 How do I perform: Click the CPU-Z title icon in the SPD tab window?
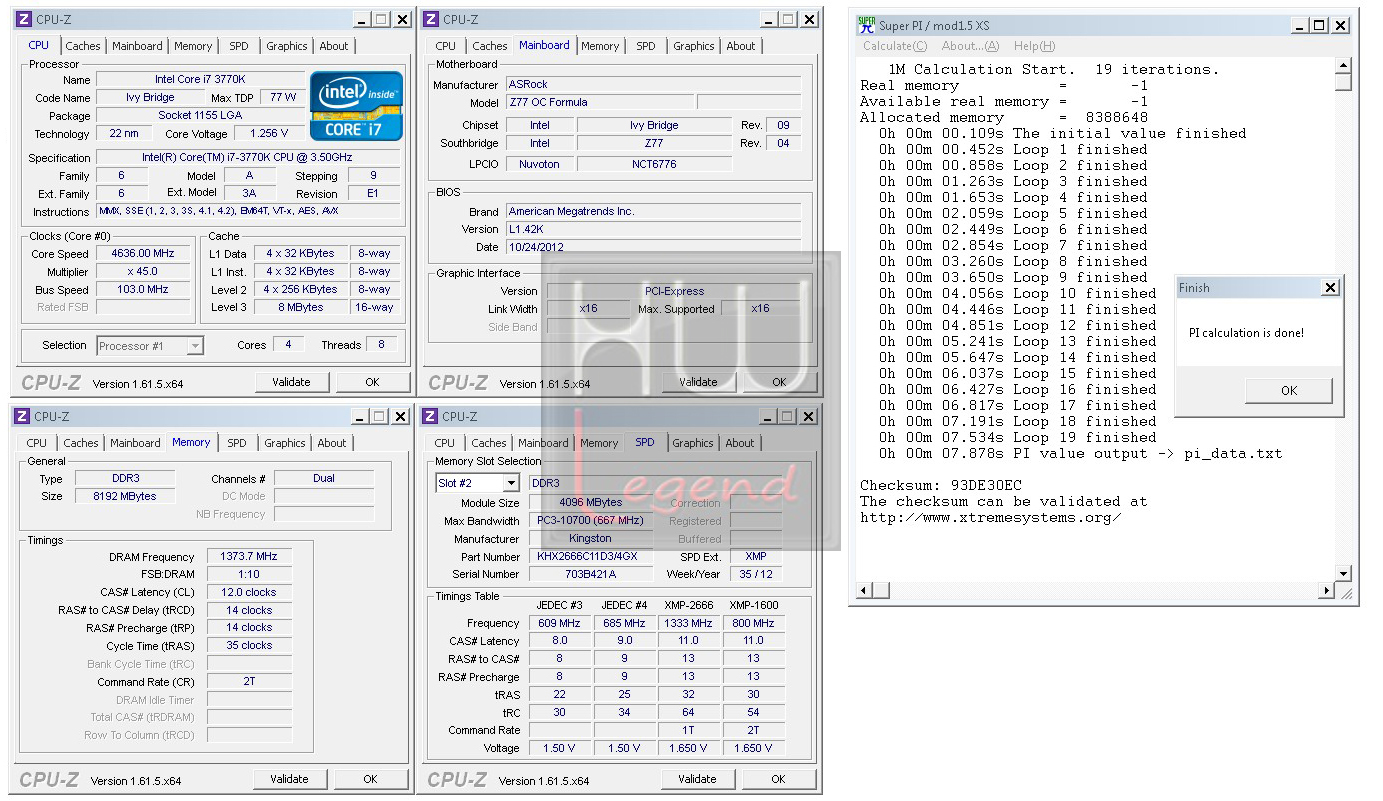coord(430,416)
